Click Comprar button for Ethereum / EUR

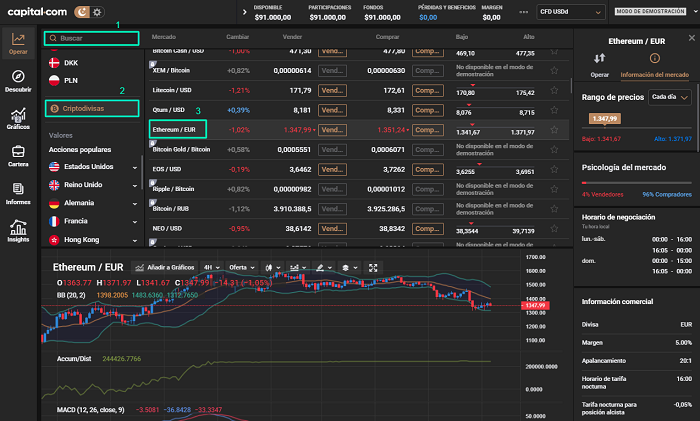coord(428,130)
